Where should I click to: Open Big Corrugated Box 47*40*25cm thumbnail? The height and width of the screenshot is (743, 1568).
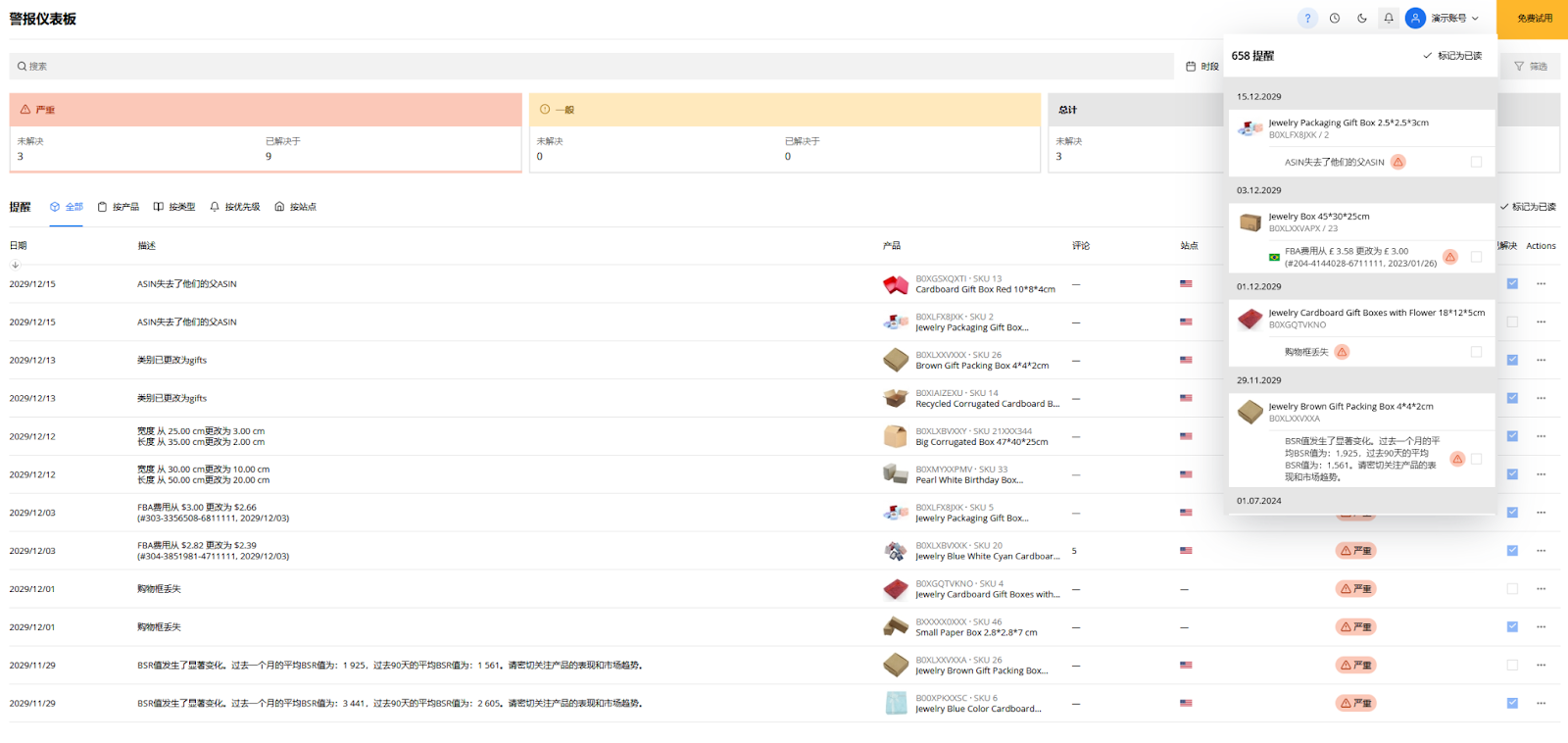896,436
